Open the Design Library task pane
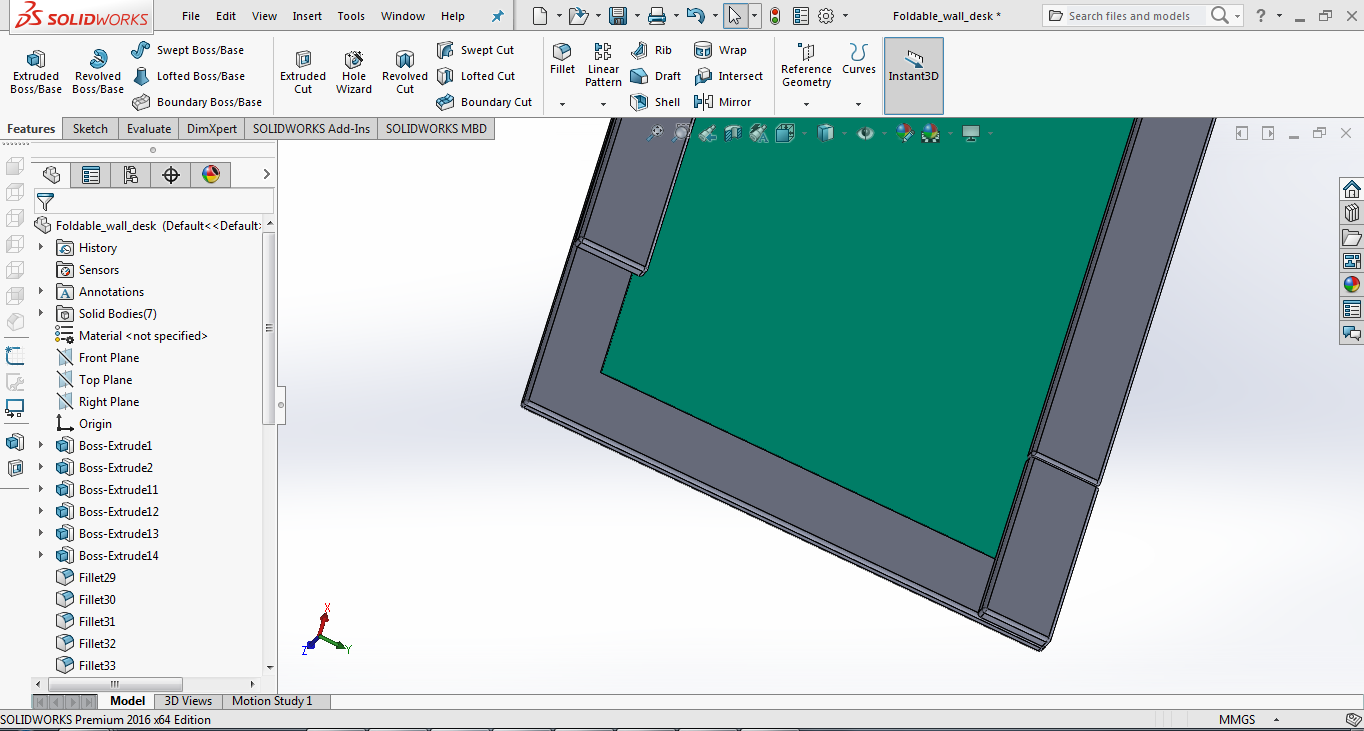Screen dimensions: 1364x731 [1352, 213]
